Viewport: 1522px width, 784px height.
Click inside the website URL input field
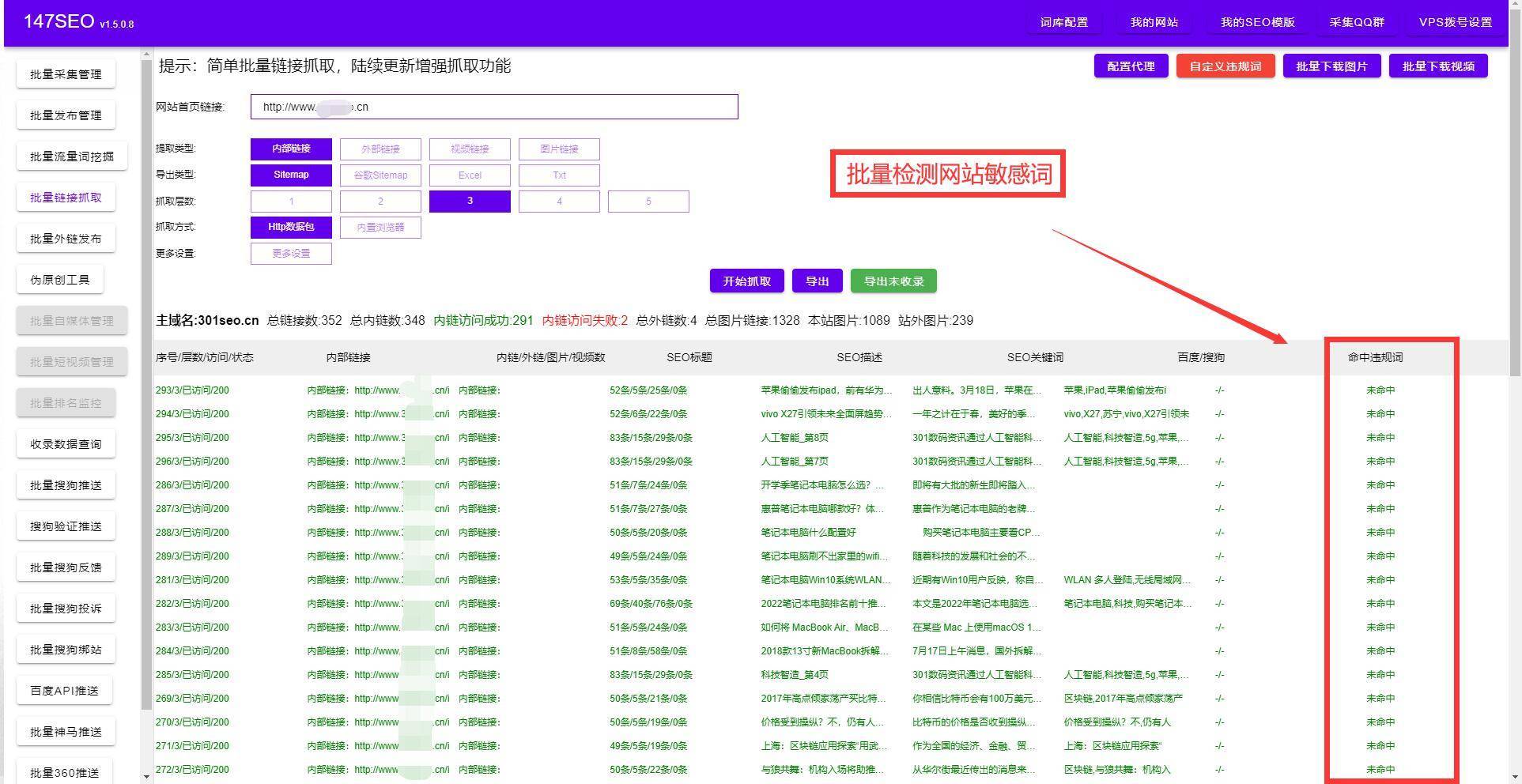pos(493,107)
